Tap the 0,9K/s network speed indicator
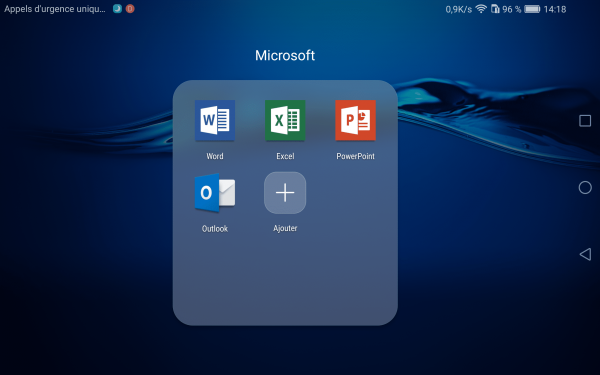600x375 pixels. click(x=458, y=9)
